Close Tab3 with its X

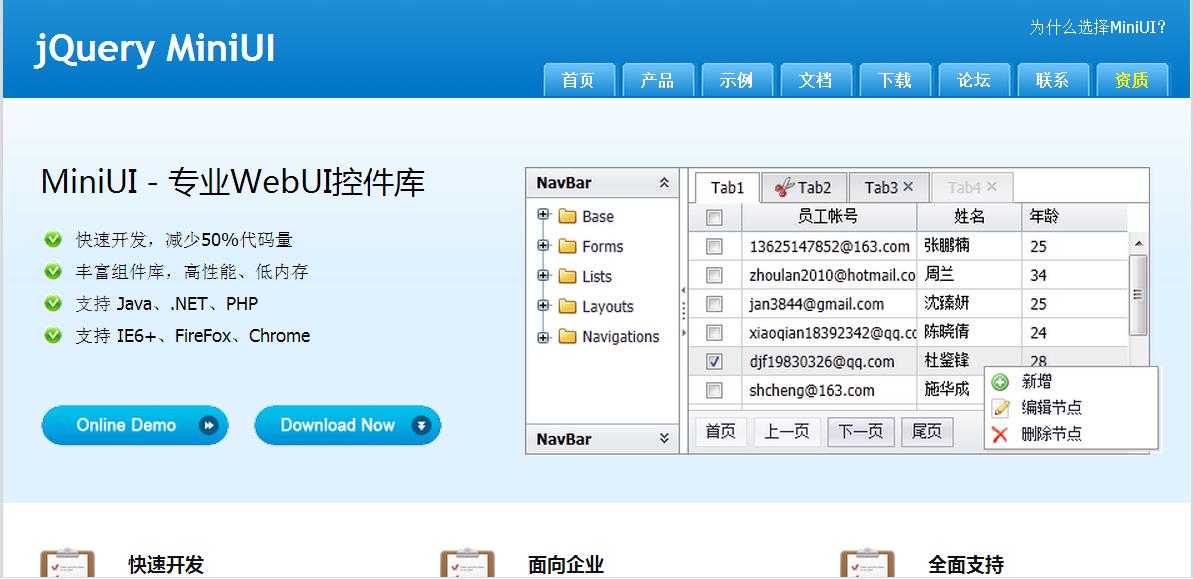point(908,187)
